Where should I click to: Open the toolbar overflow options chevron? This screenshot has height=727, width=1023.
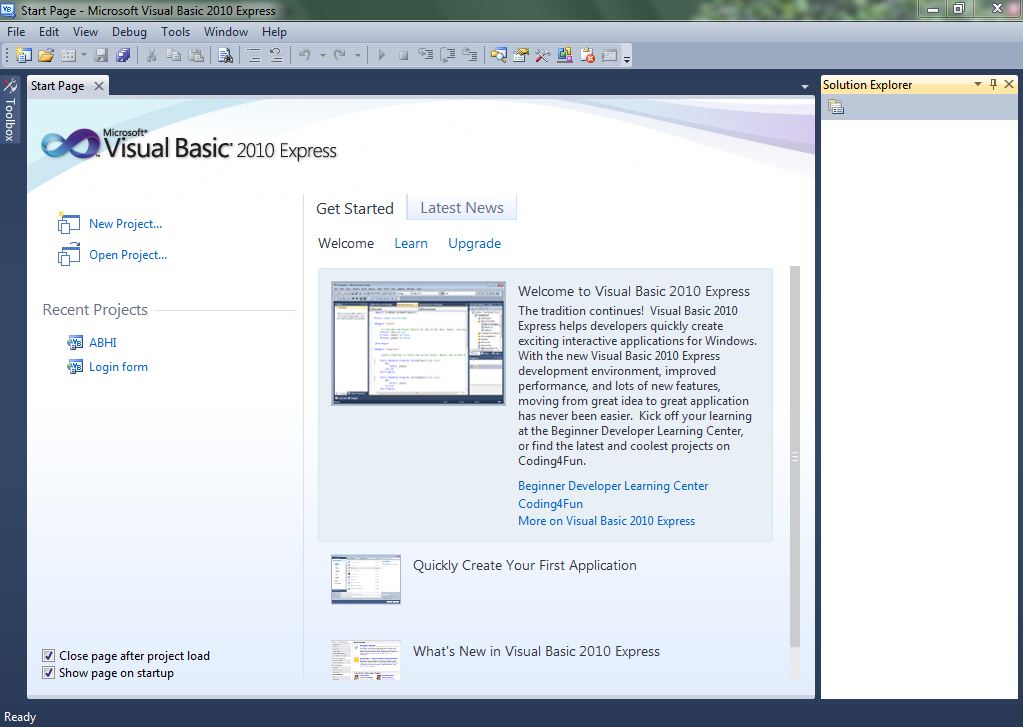626,58
